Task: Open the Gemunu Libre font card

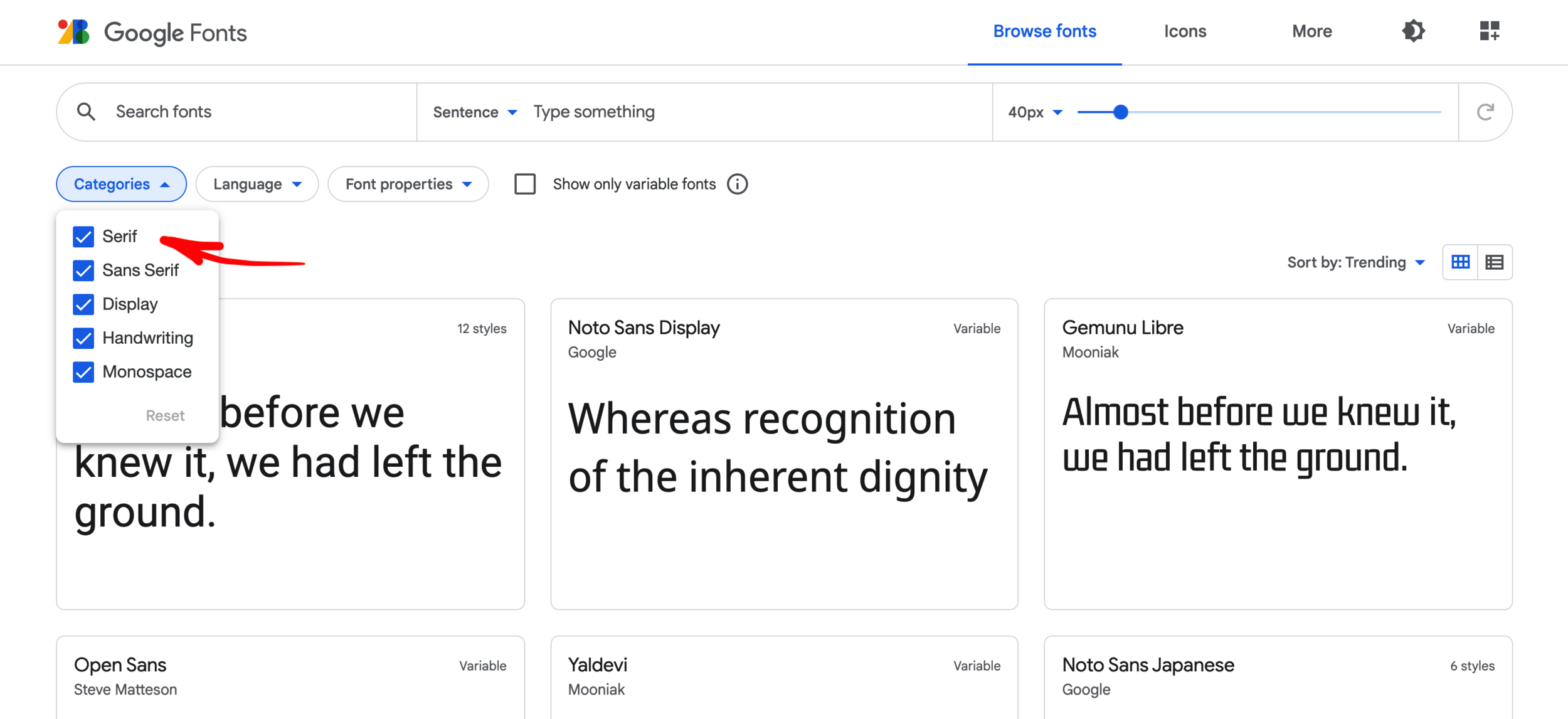Action: click(1278, 454)
